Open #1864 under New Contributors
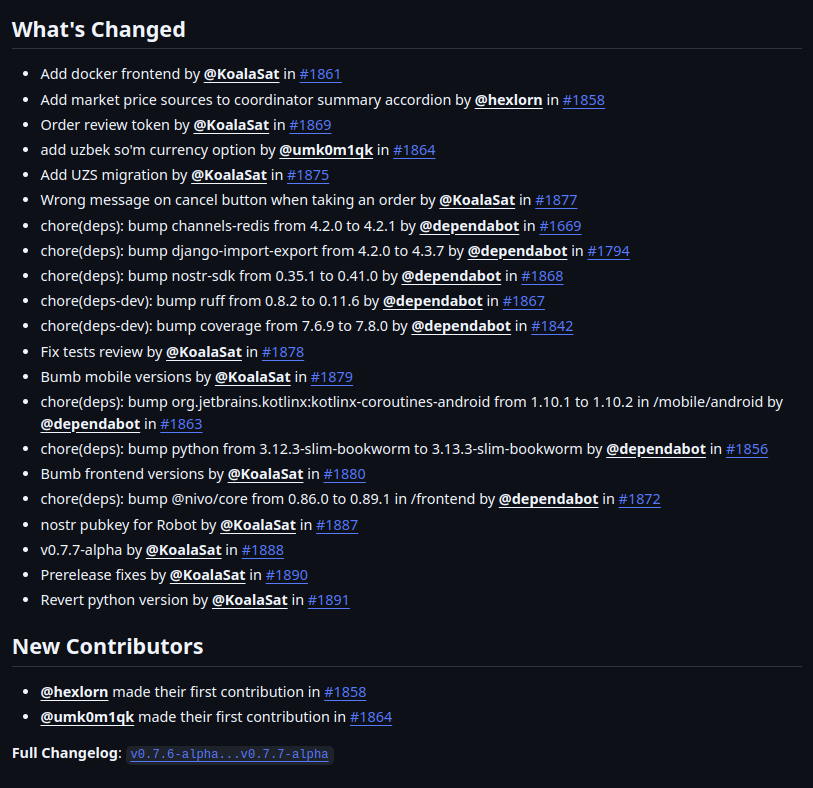 coord(371,717)
